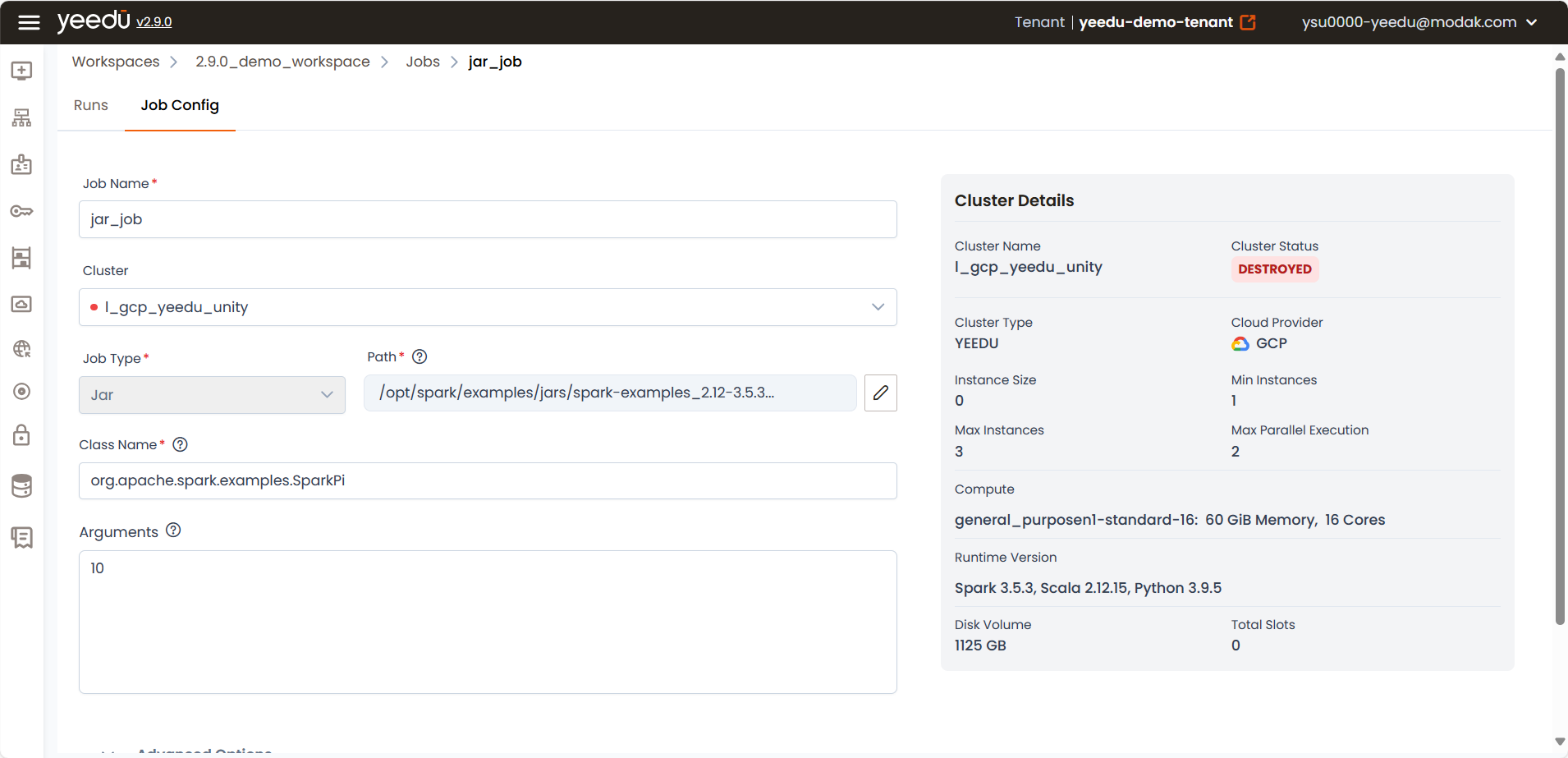
Task: Edit path with the pencil button
Action: click(x=881, y=393)
